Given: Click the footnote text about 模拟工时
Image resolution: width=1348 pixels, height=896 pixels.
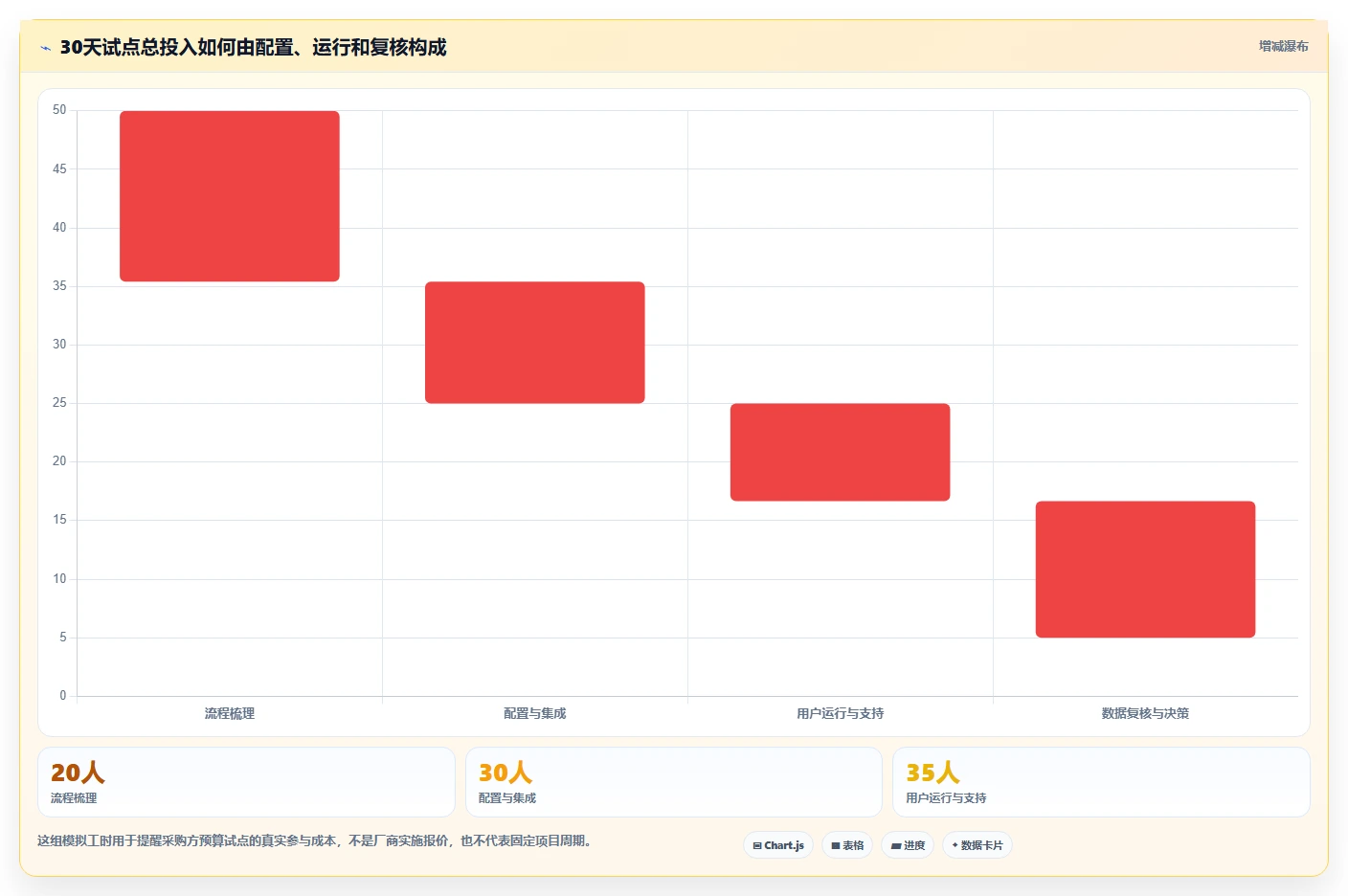Looking at the screenshot, I should click(x=317, y=840).
